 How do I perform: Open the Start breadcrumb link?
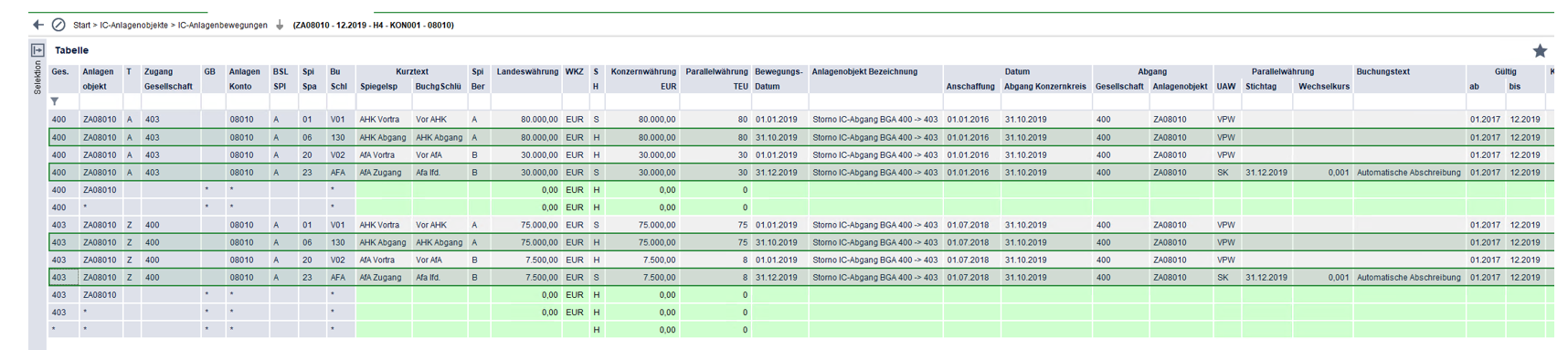point(81,26)
